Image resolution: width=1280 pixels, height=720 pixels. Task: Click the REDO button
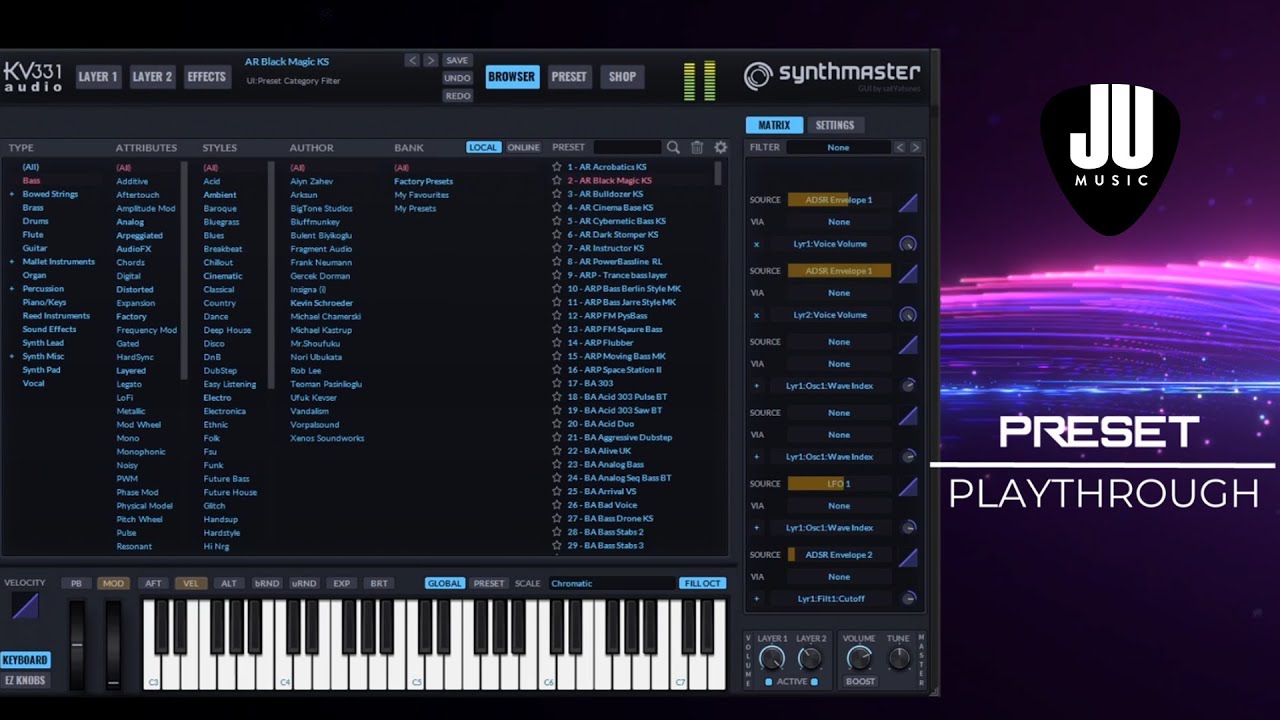tap(457, 96)
